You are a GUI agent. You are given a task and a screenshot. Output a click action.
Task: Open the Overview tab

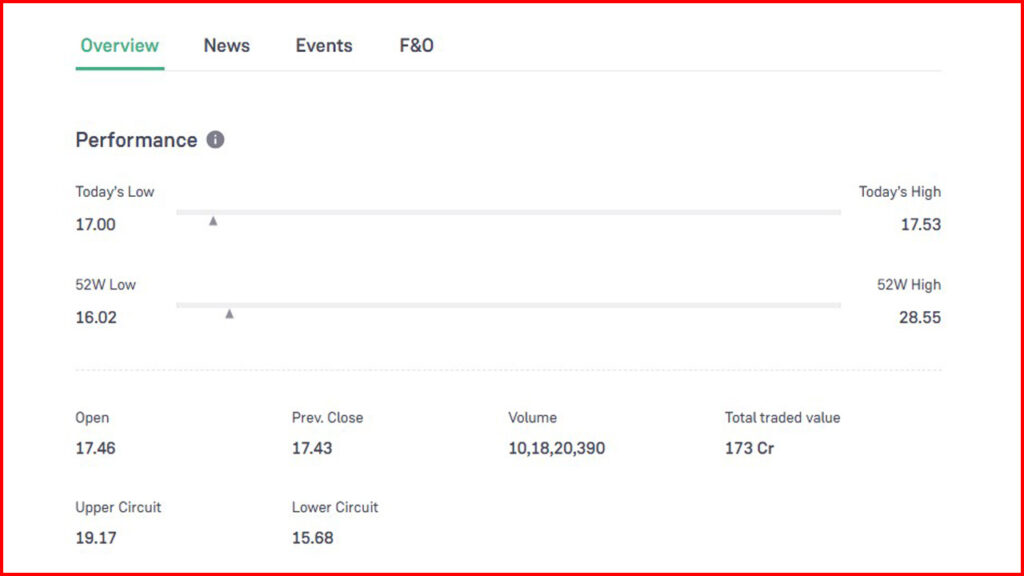[x=120, y=46]
